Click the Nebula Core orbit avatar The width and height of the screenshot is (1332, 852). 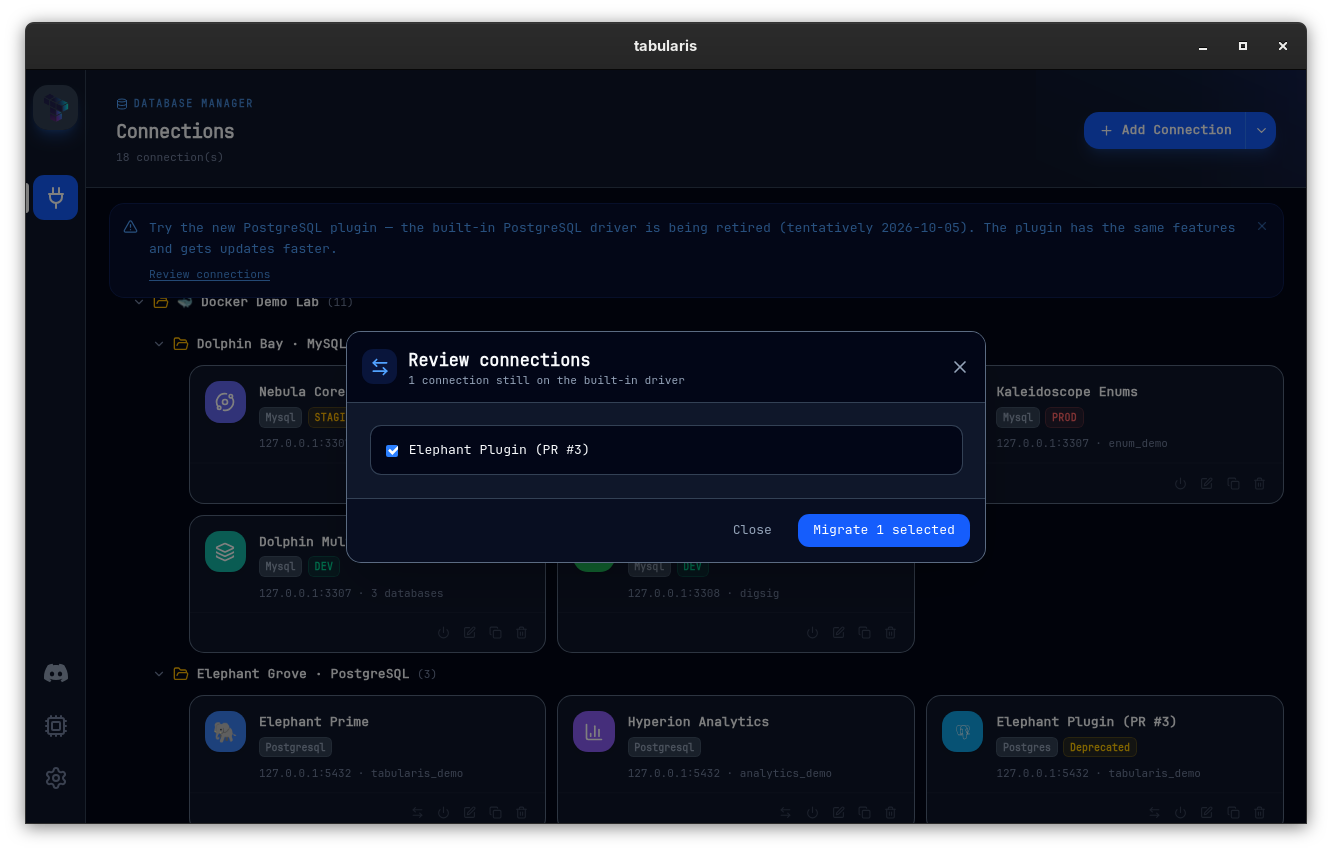point(225,402)
